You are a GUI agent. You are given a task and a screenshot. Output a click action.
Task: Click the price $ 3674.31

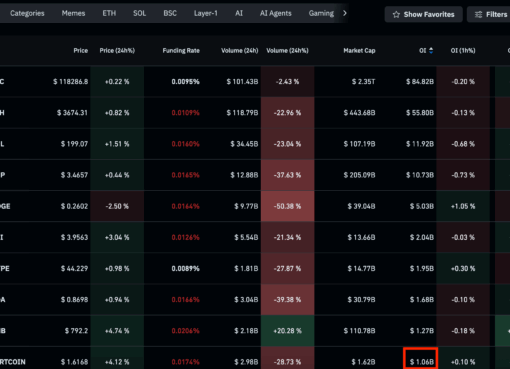[72, 113]
